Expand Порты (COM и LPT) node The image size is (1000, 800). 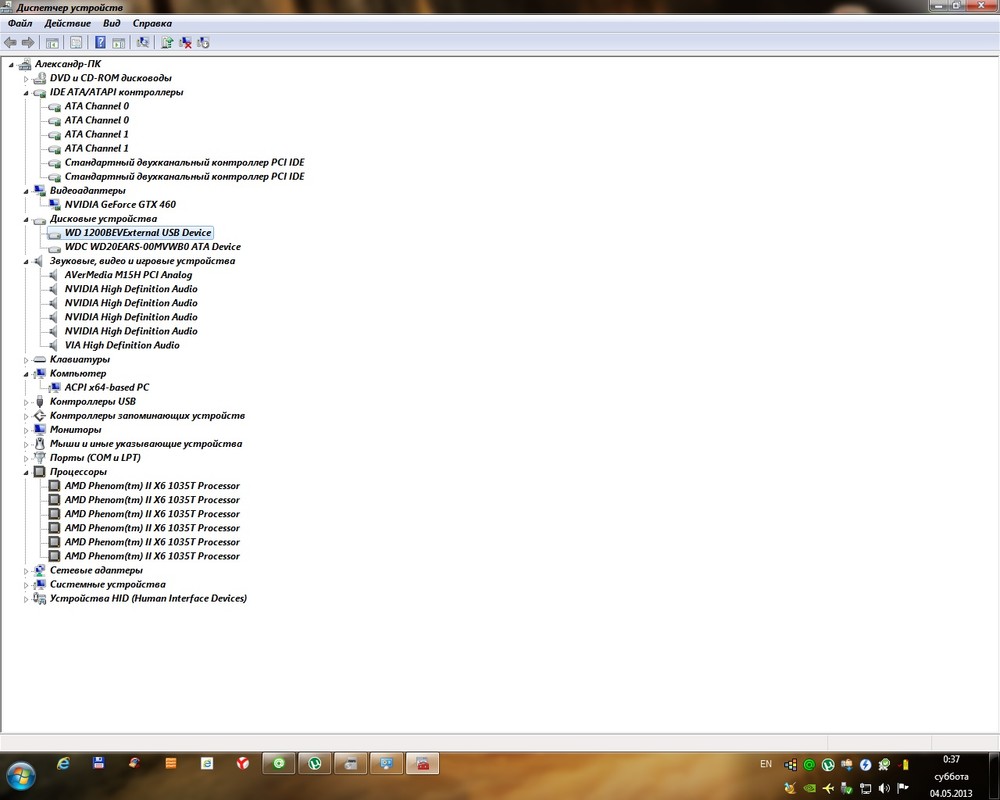[x=26, y=458]
